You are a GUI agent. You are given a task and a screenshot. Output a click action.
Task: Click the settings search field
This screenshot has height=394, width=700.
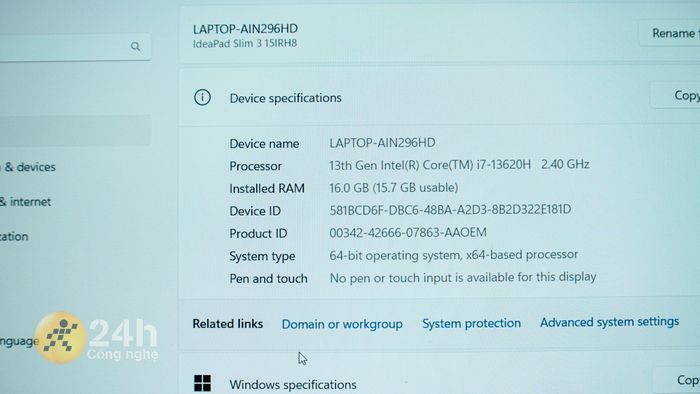click(74, 47)
